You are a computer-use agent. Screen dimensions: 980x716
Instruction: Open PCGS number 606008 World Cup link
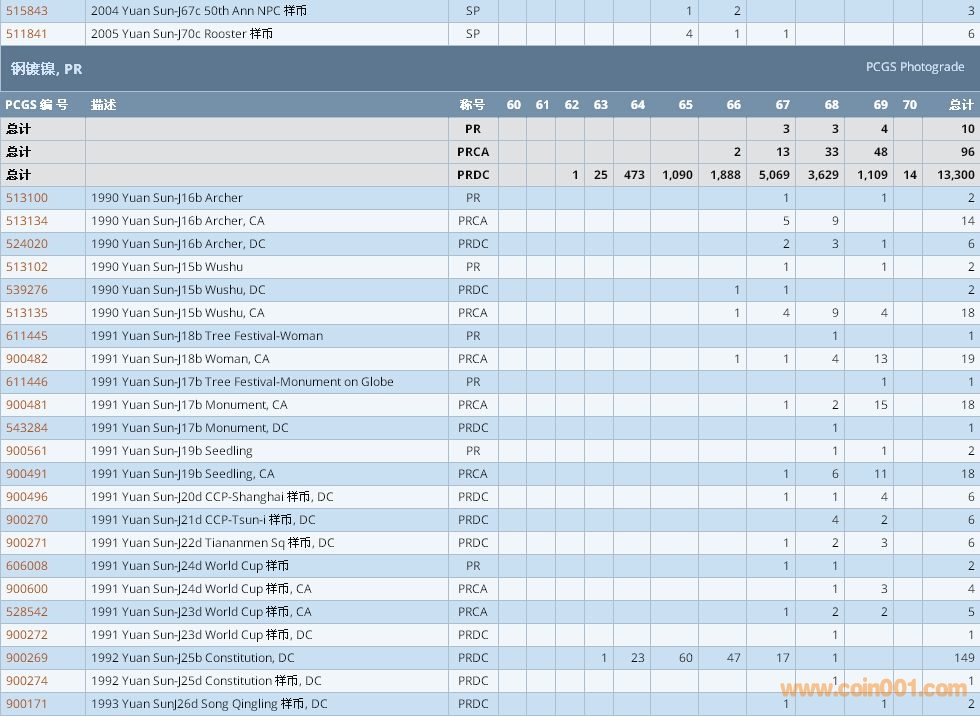click(27, 566)
